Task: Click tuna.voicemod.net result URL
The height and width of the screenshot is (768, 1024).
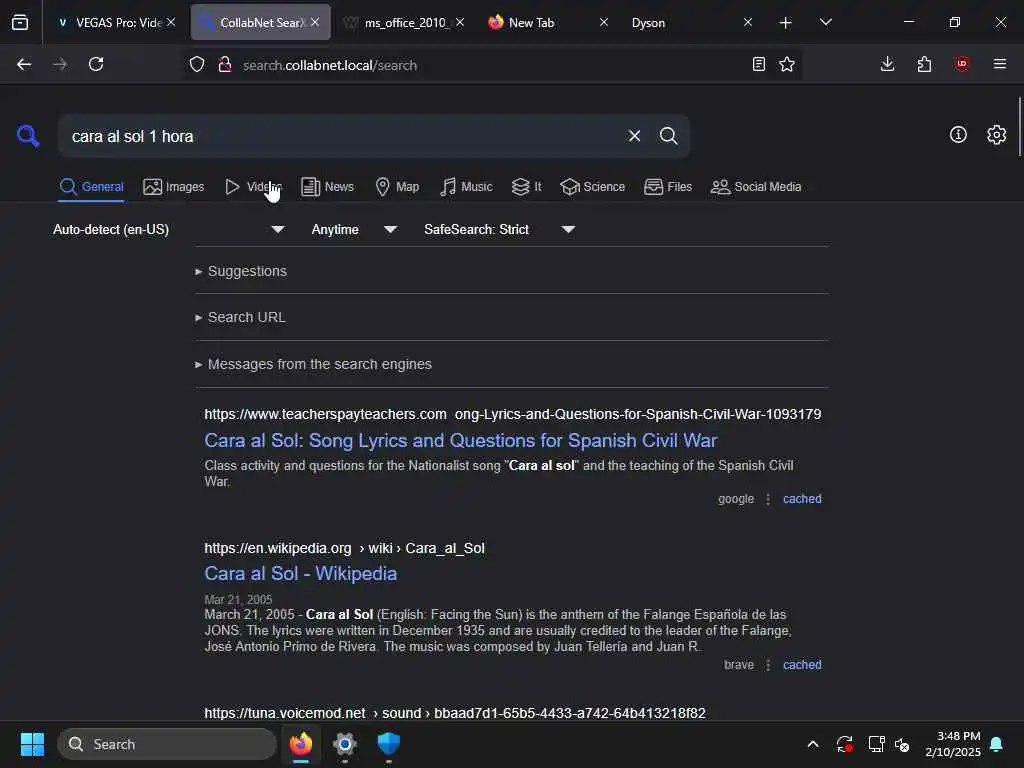Action: pos(455,713)
